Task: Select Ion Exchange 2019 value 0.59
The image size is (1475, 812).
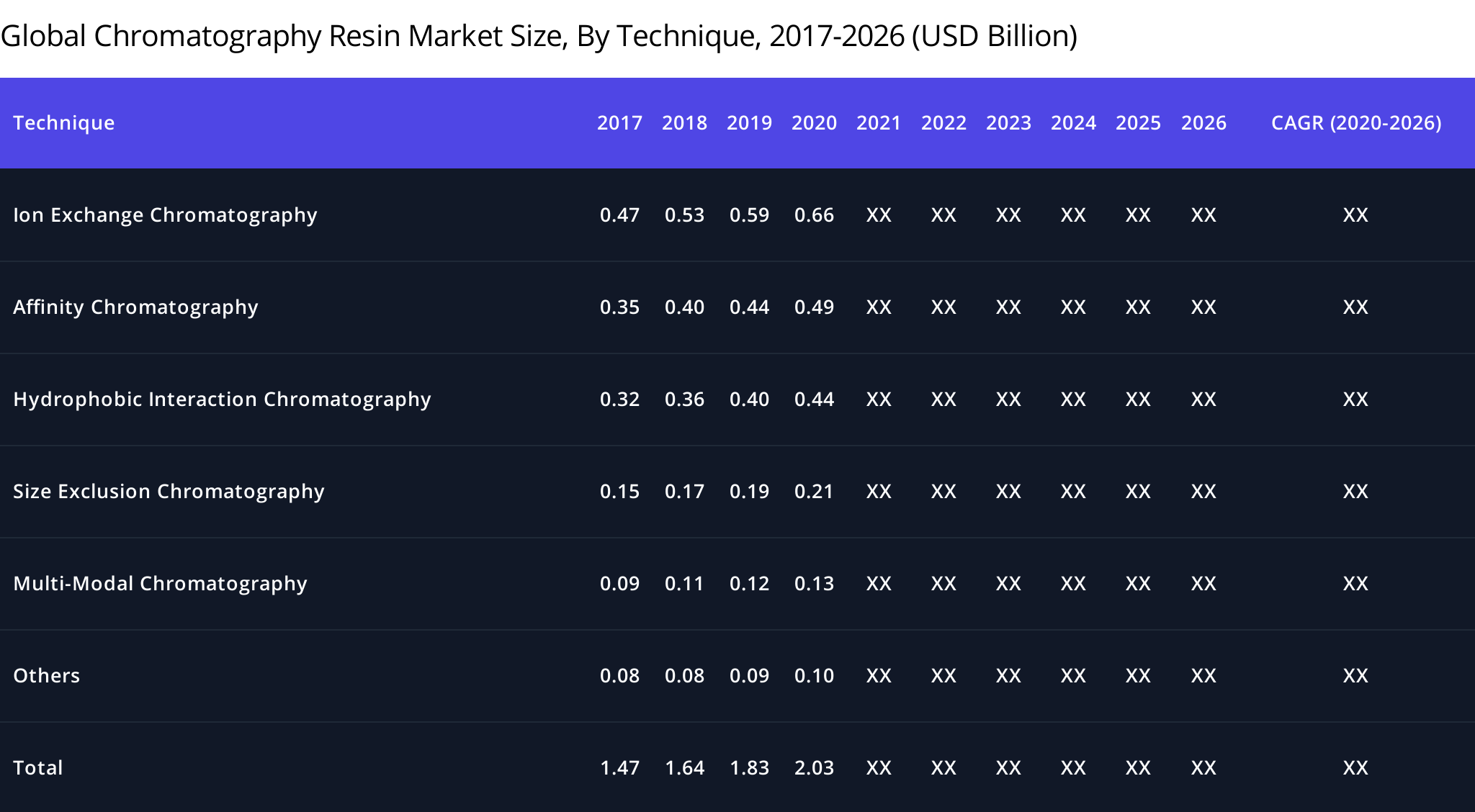Action: (x=749, y=215)
